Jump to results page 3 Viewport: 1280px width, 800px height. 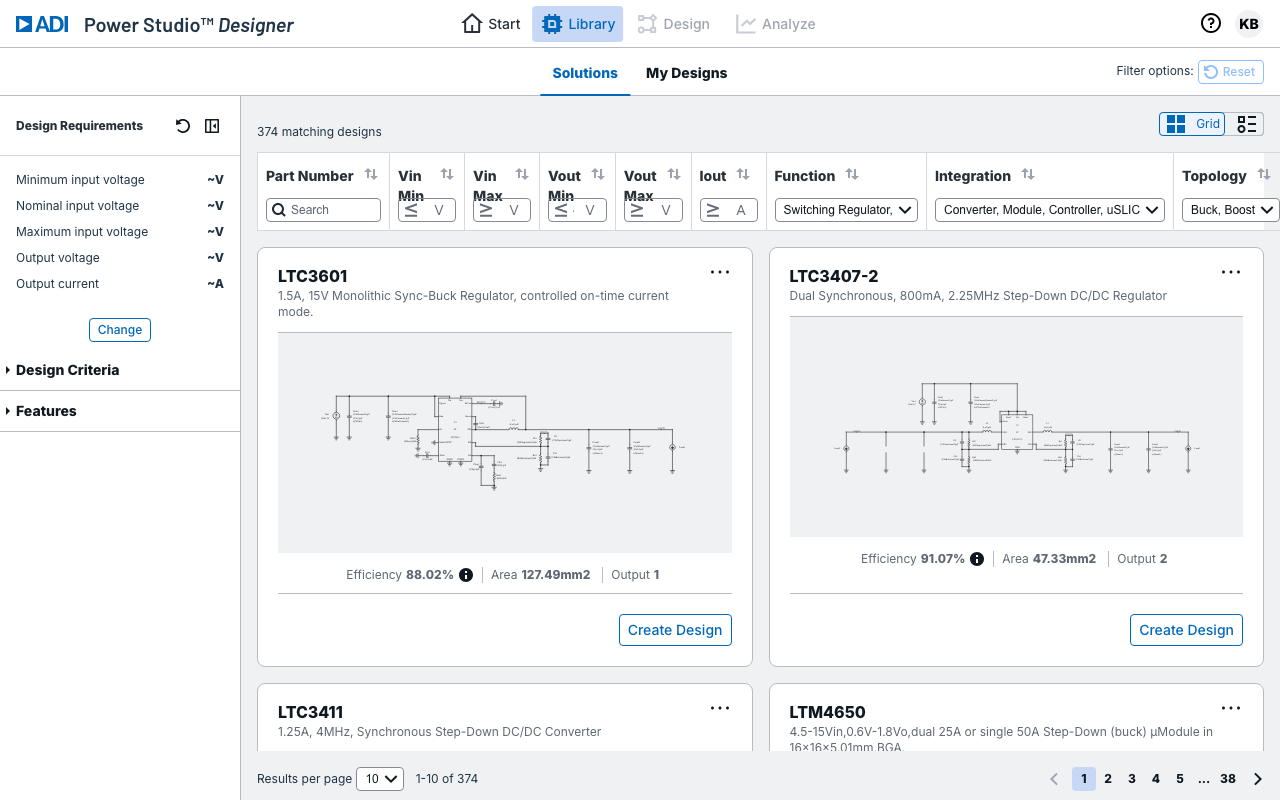[1132, 779]
